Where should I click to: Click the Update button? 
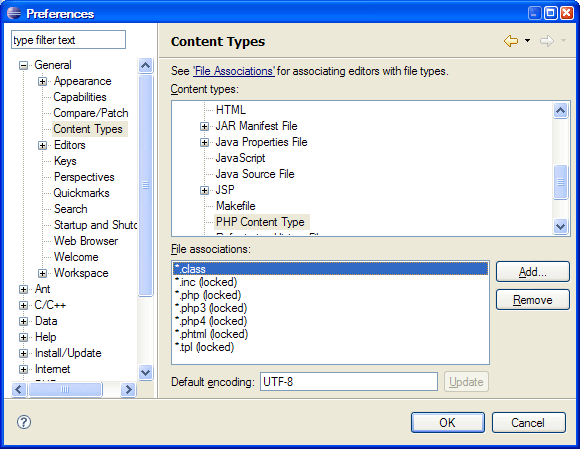pyautogui.click(x=466, y=382)
